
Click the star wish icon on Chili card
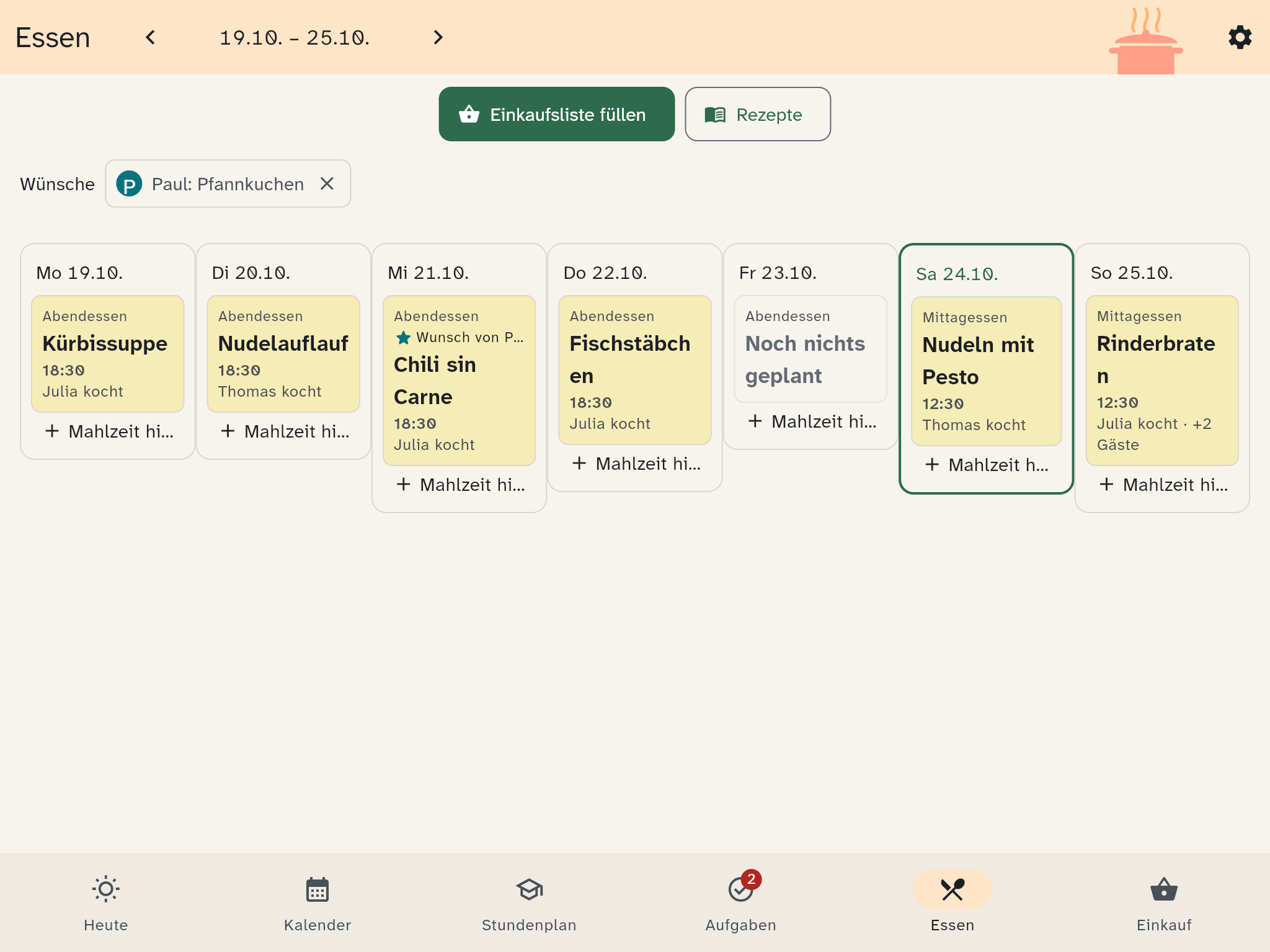[403, 338]
